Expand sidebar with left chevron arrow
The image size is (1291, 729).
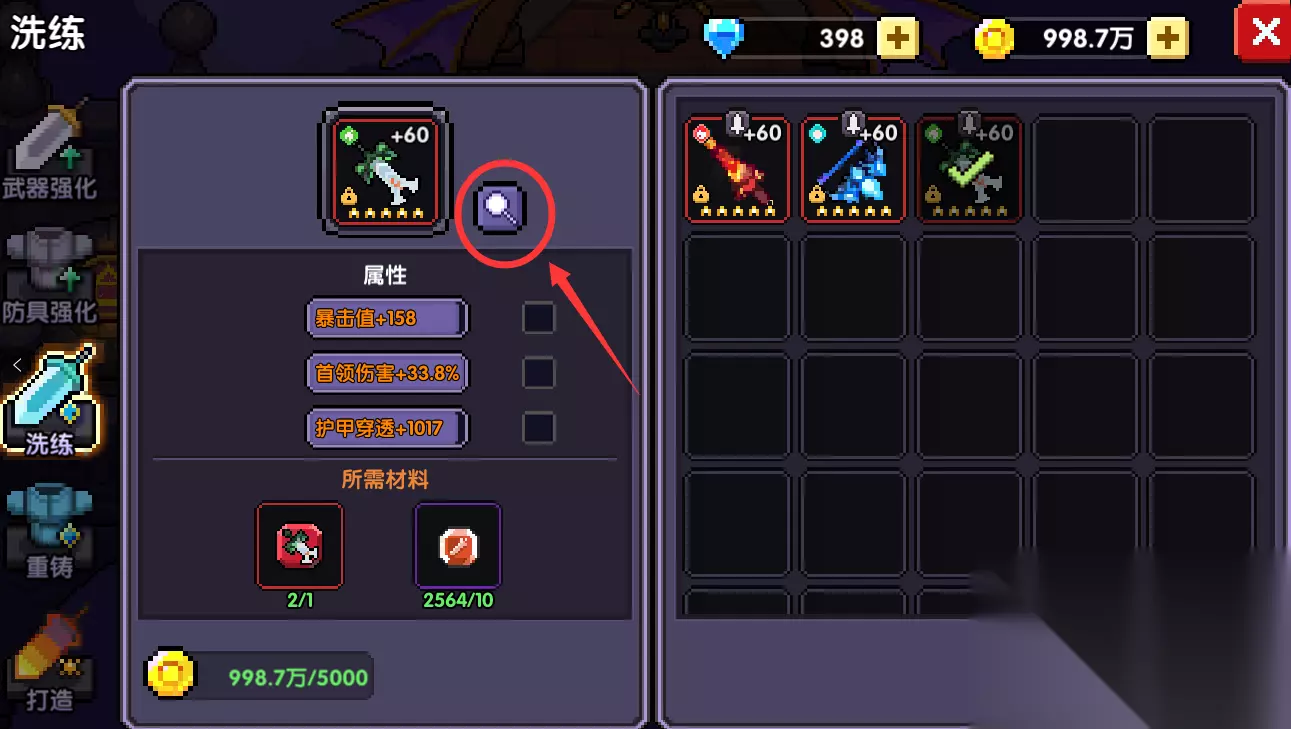pos(17,365)
